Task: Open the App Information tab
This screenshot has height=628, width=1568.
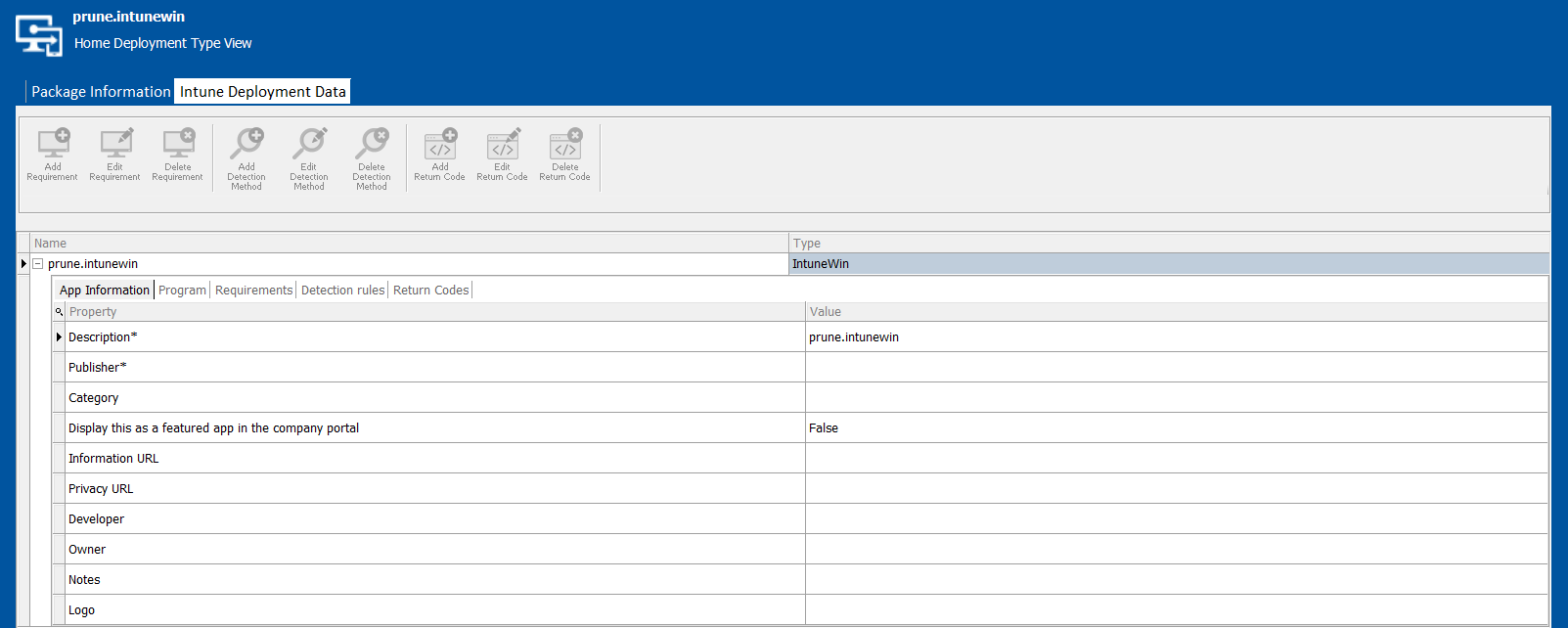Action: (x=105, y=291)
